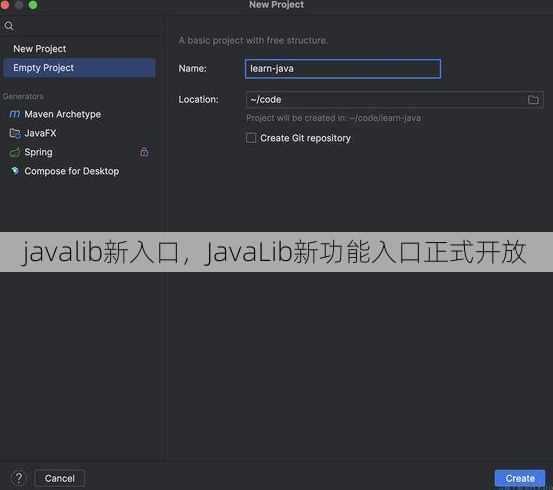Enable Create Git repository checkbox
The height and width of the screenshot is (490, 553).
pos(251,138)
